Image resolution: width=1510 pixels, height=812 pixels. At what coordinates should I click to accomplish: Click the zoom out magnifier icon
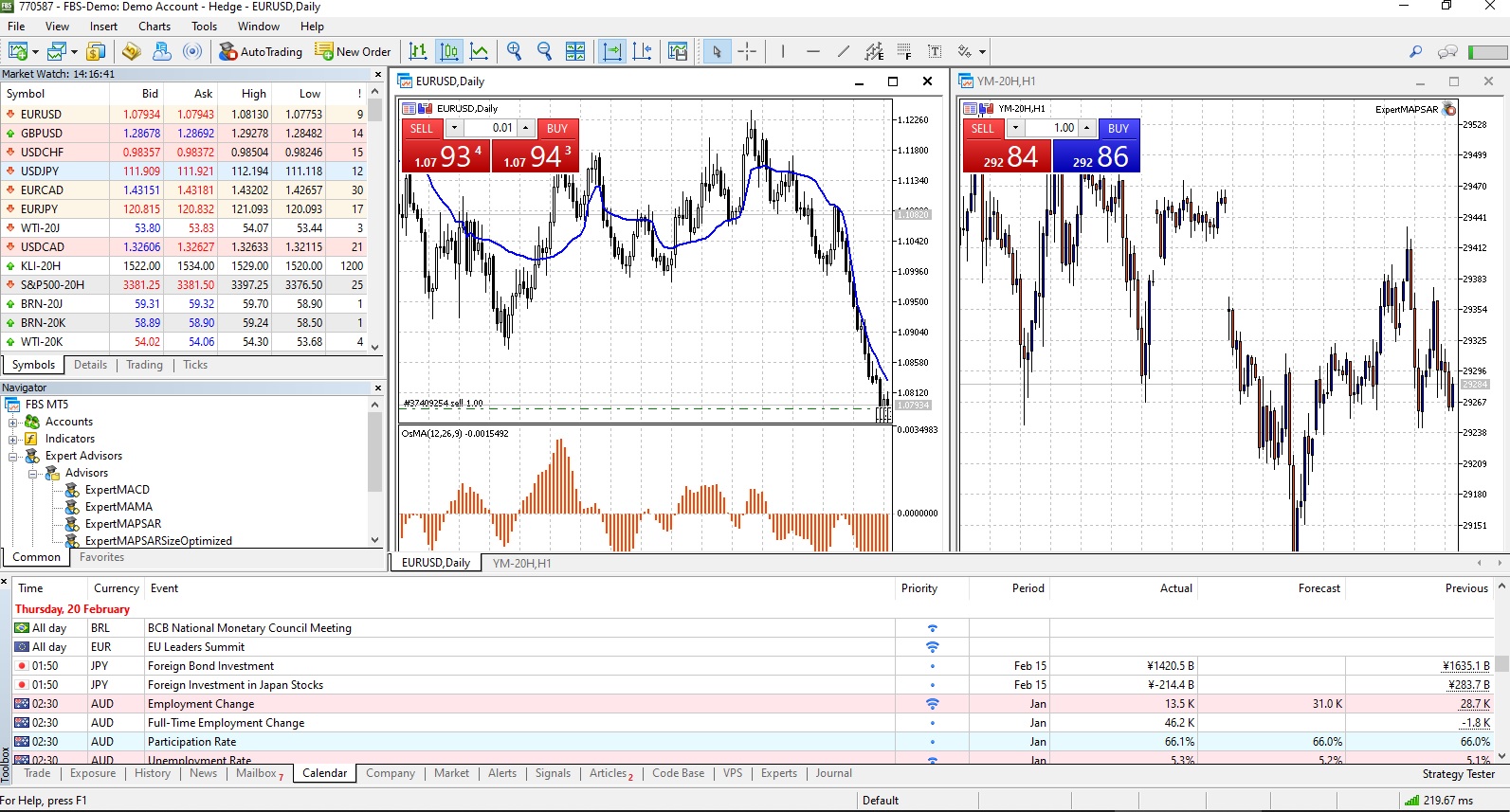(544, 51)
